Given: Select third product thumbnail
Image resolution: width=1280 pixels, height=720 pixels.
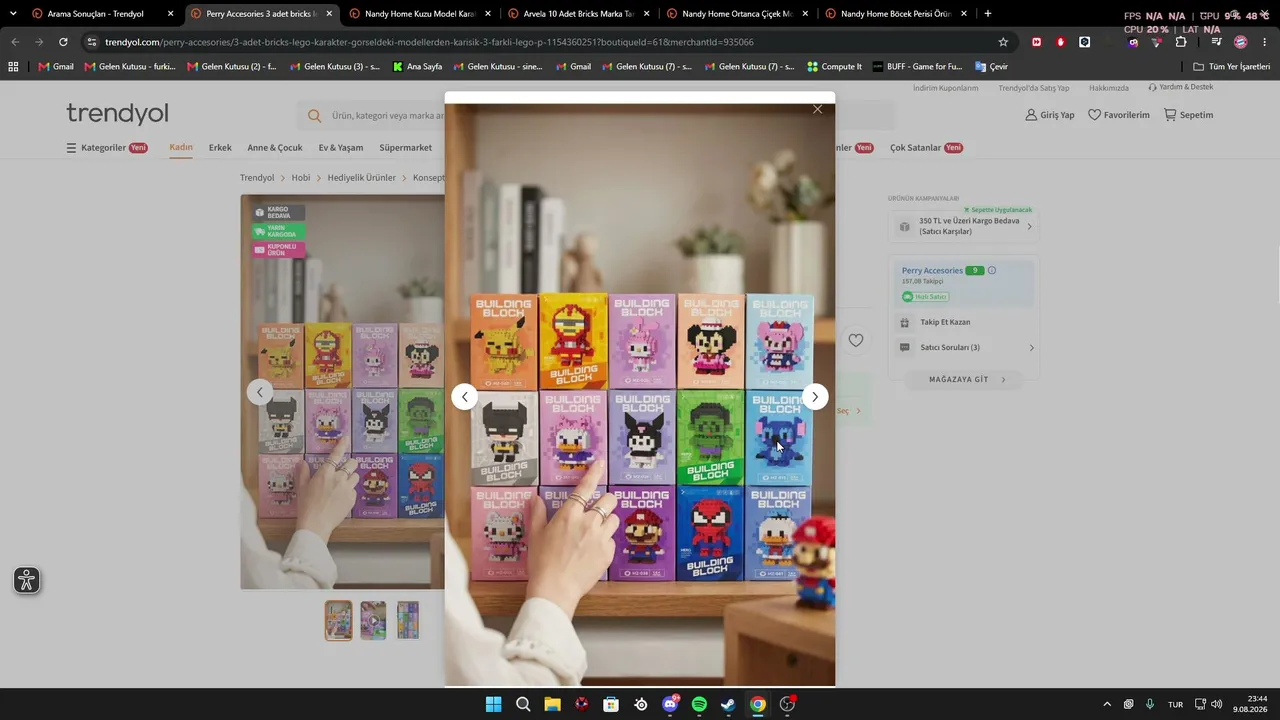Looking at the screenshot, I should [408, 620].
